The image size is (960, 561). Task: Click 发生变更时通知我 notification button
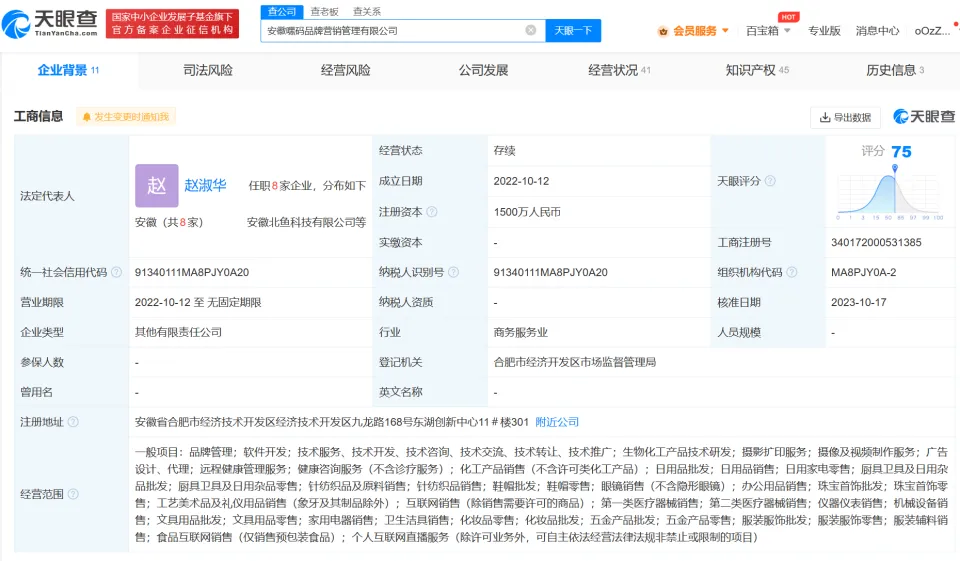(x=126, y=116)
